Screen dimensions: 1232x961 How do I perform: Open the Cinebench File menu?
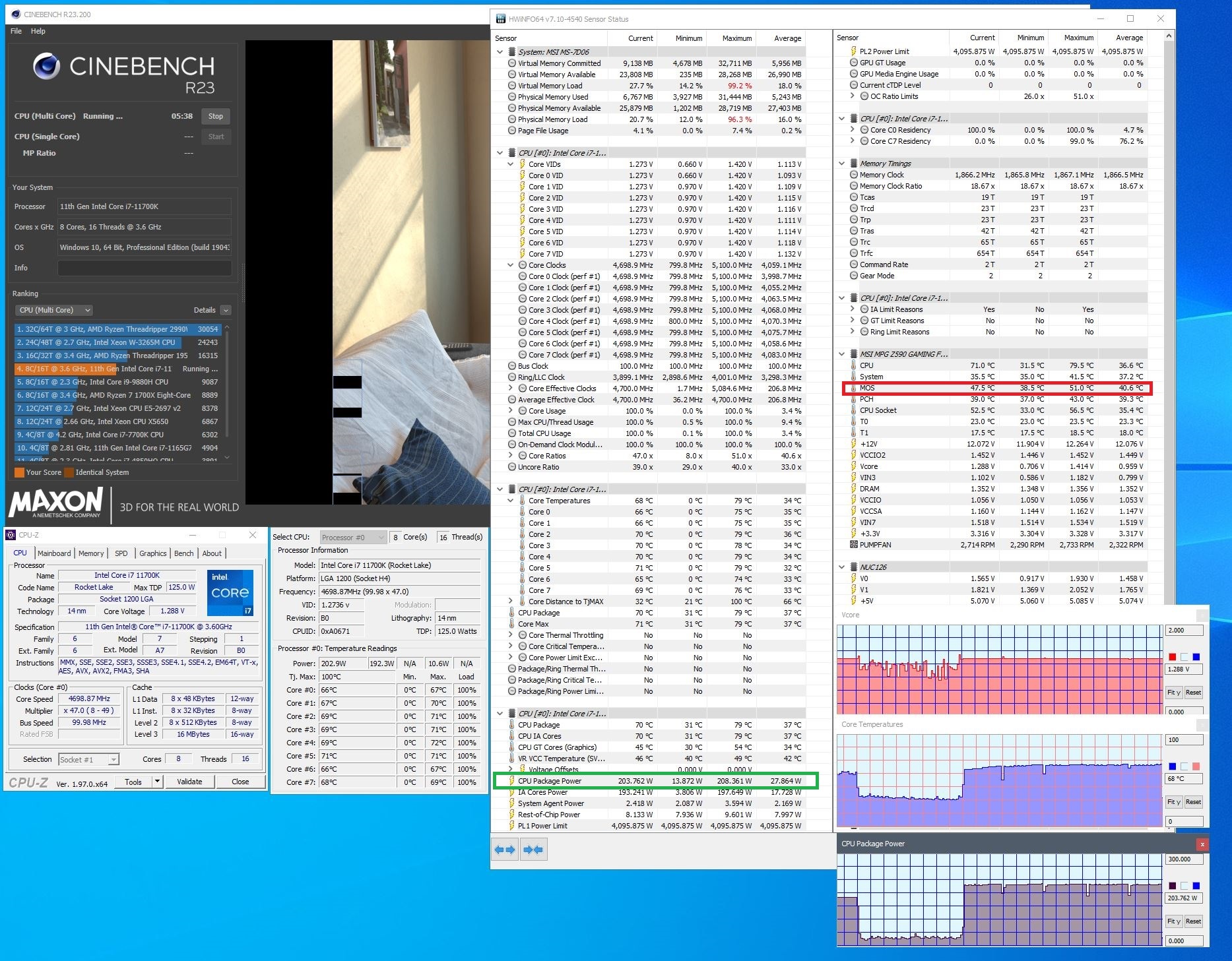pyautogui.click(x=16, y=31)
